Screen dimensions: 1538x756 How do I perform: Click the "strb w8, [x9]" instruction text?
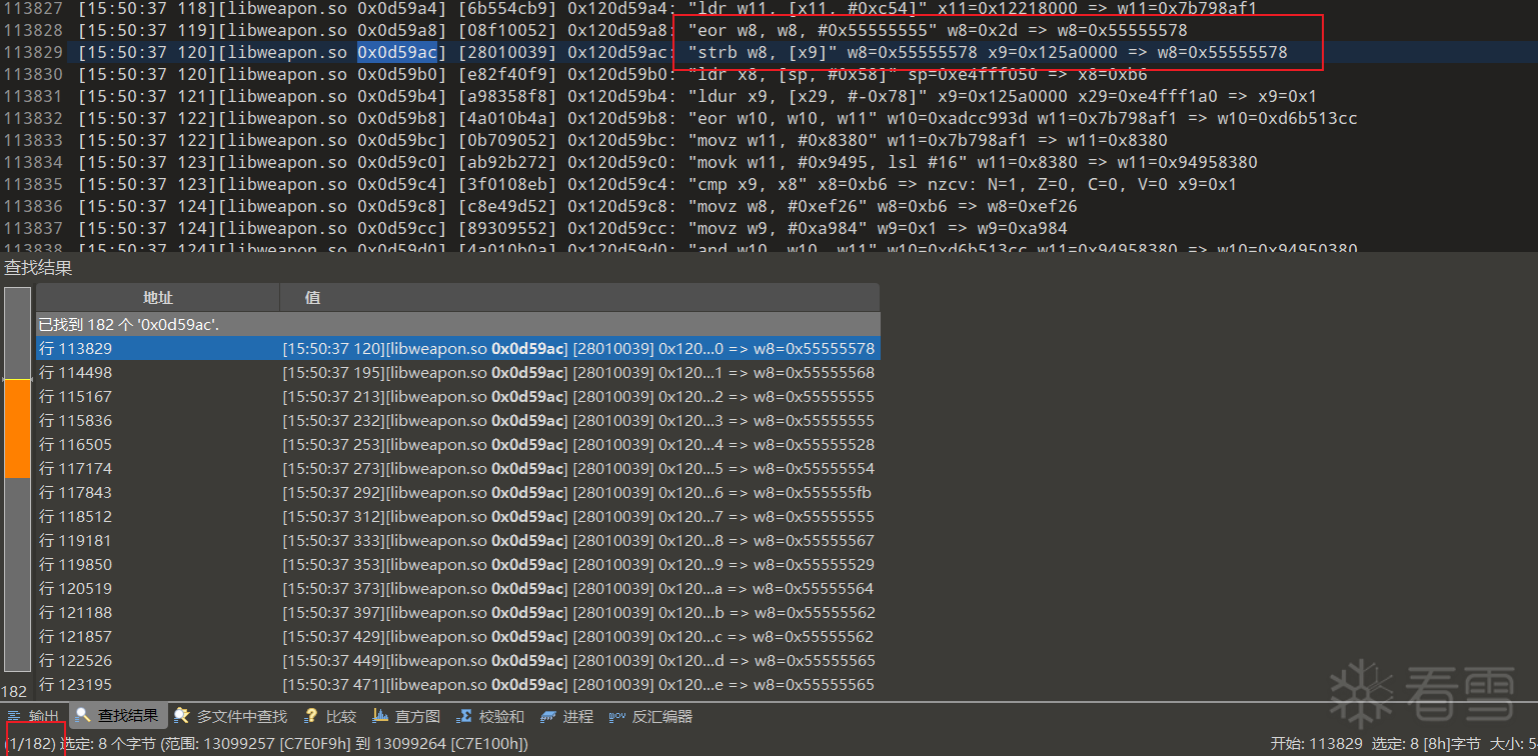point(762,52)
